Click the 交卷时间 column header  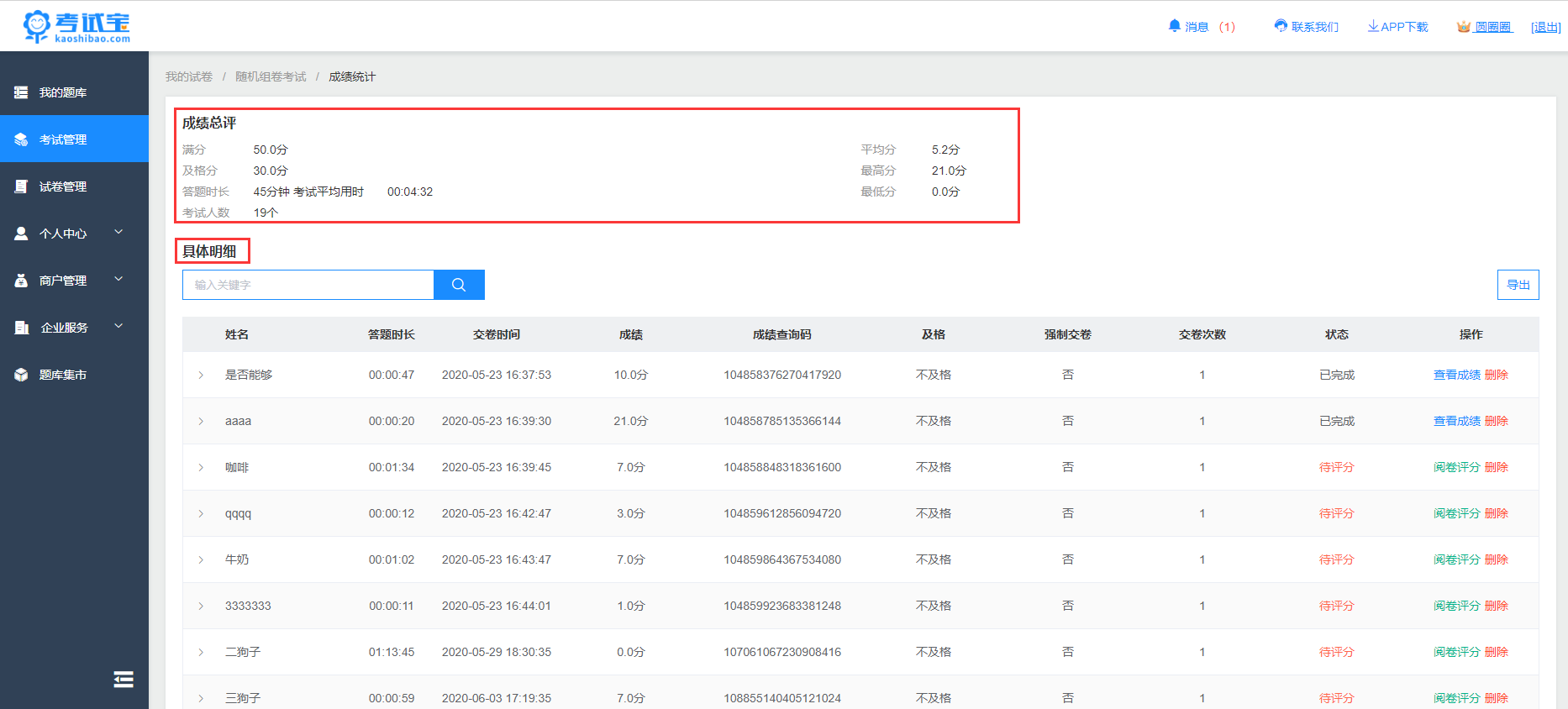click(497, 334)
